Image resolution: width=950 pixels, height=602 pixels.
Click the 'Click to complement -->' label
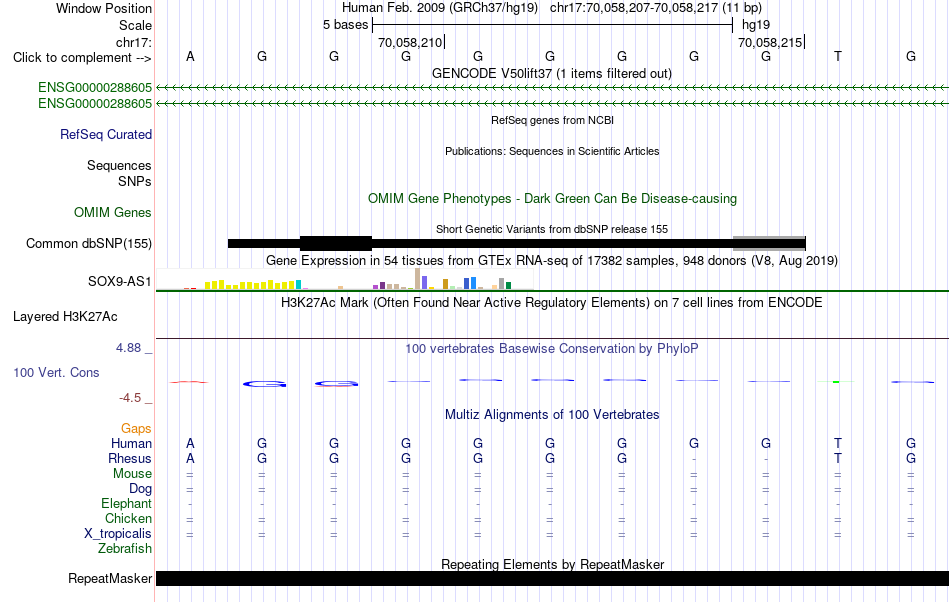pos(82,58)
